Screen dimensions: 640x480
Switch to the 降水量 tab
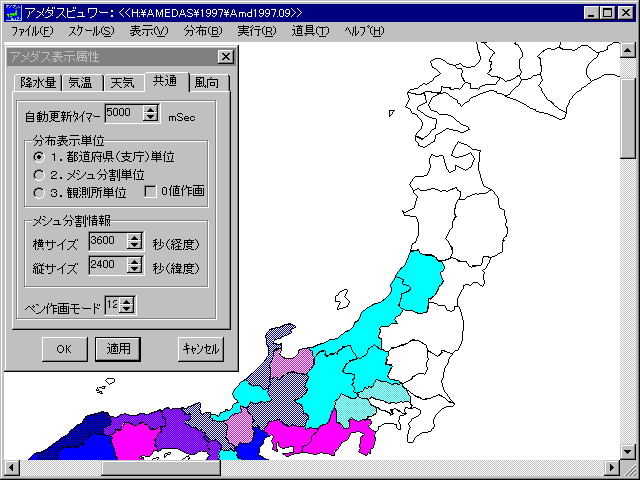click(38, 83)
